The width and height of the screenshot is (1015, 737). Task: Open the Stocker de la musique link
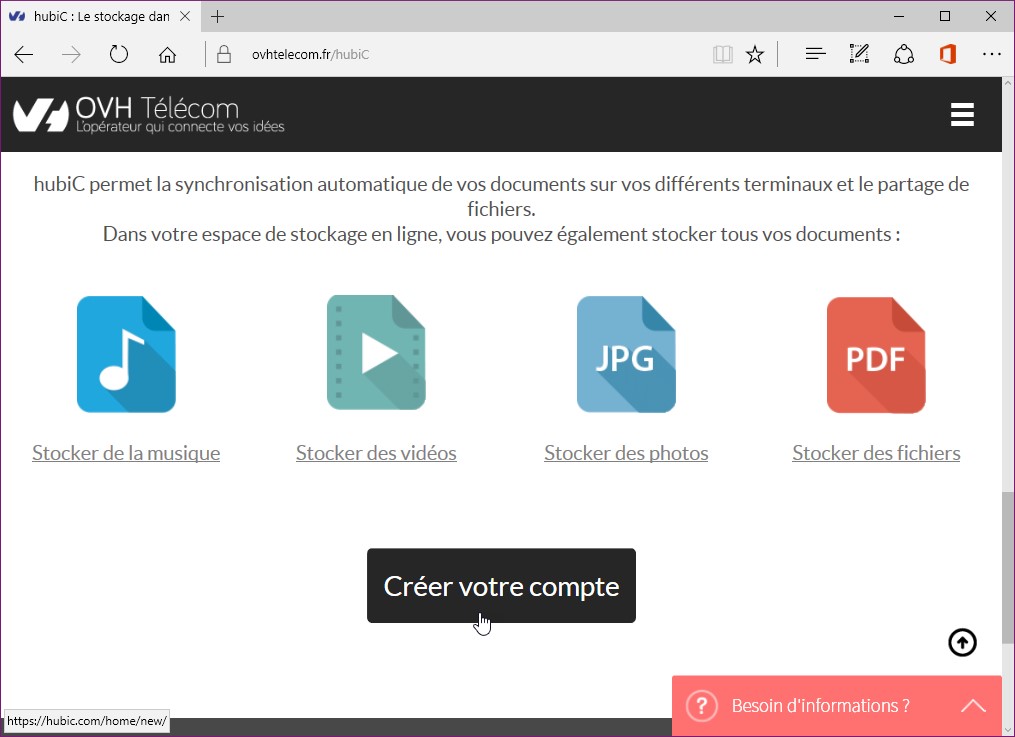click(126, 453)
